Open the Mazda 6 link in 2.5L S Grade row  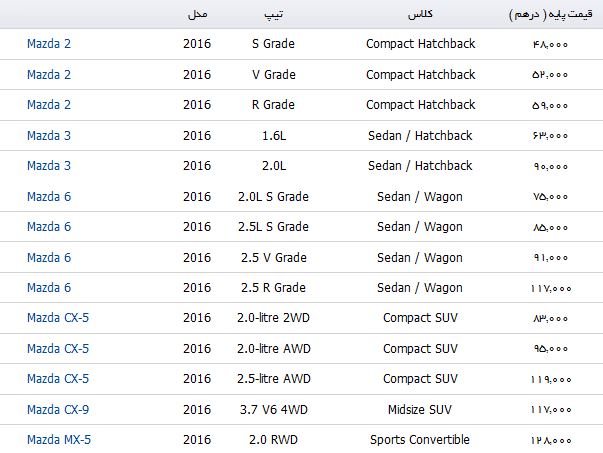49,227
